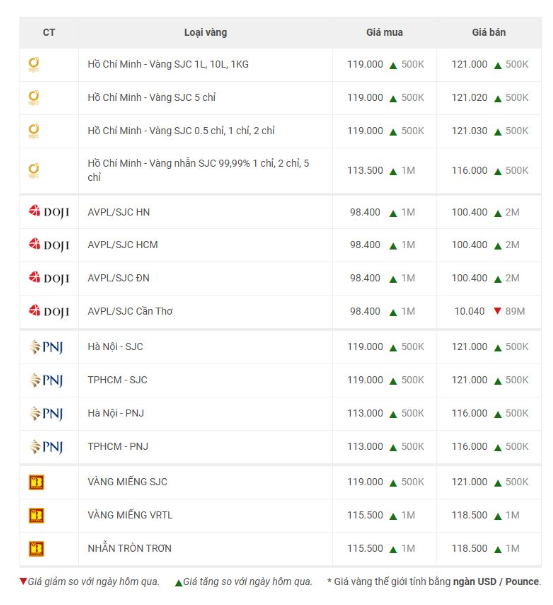Open the AVPL/SJC HCM gold type entry
Image resolution: width=553 pixels, height=605 pixels.
pos(123,245)
